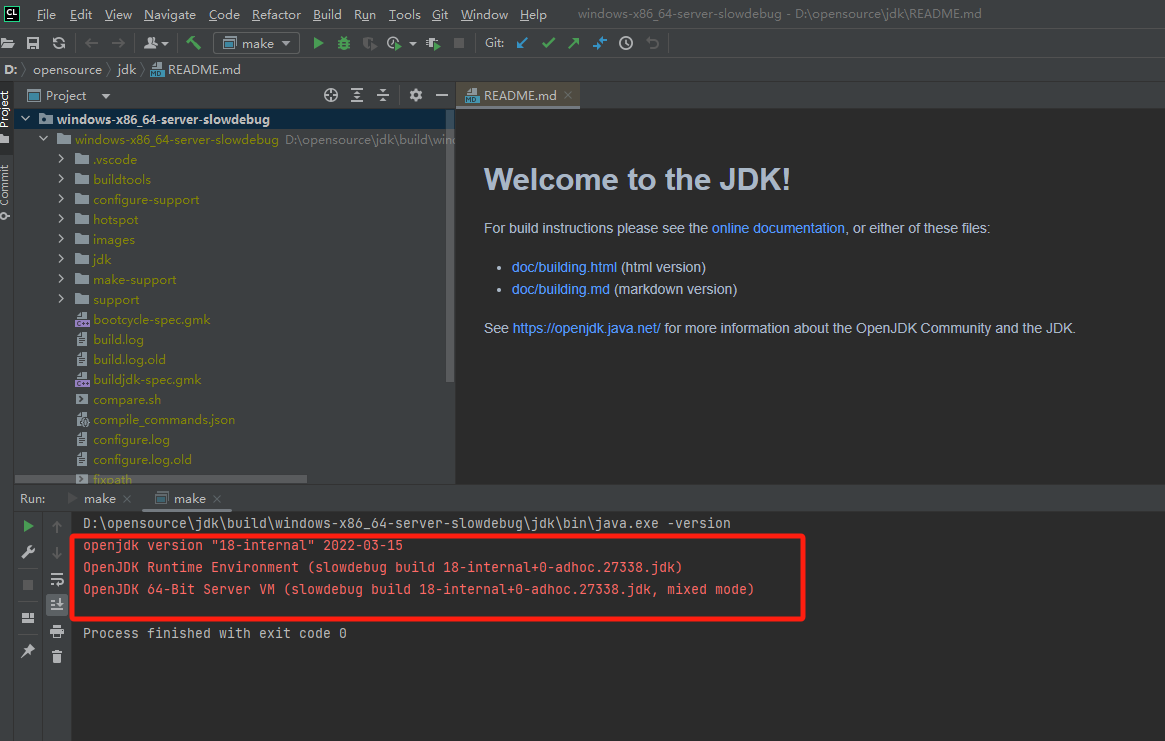Open Run panel wrench settings
The image size is (1165, 741).
28,552
